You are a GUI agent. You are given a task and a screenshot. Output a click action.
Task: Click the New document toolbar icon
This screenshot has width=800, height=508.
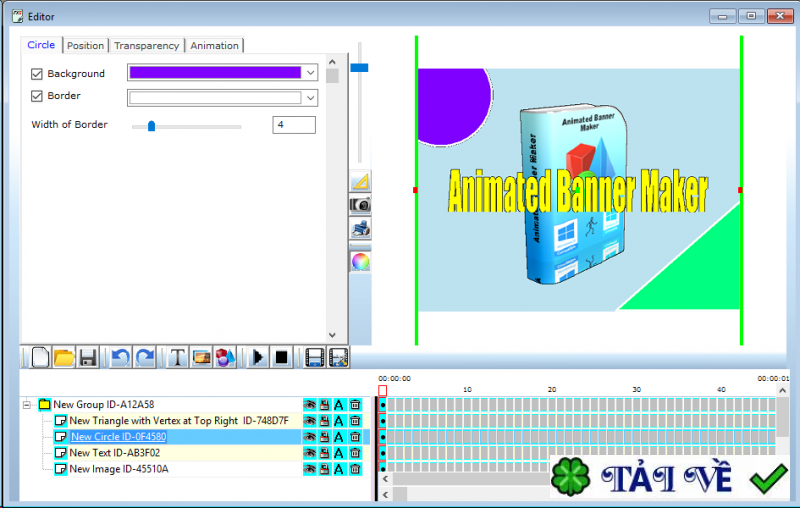click(x=40, y=358)
